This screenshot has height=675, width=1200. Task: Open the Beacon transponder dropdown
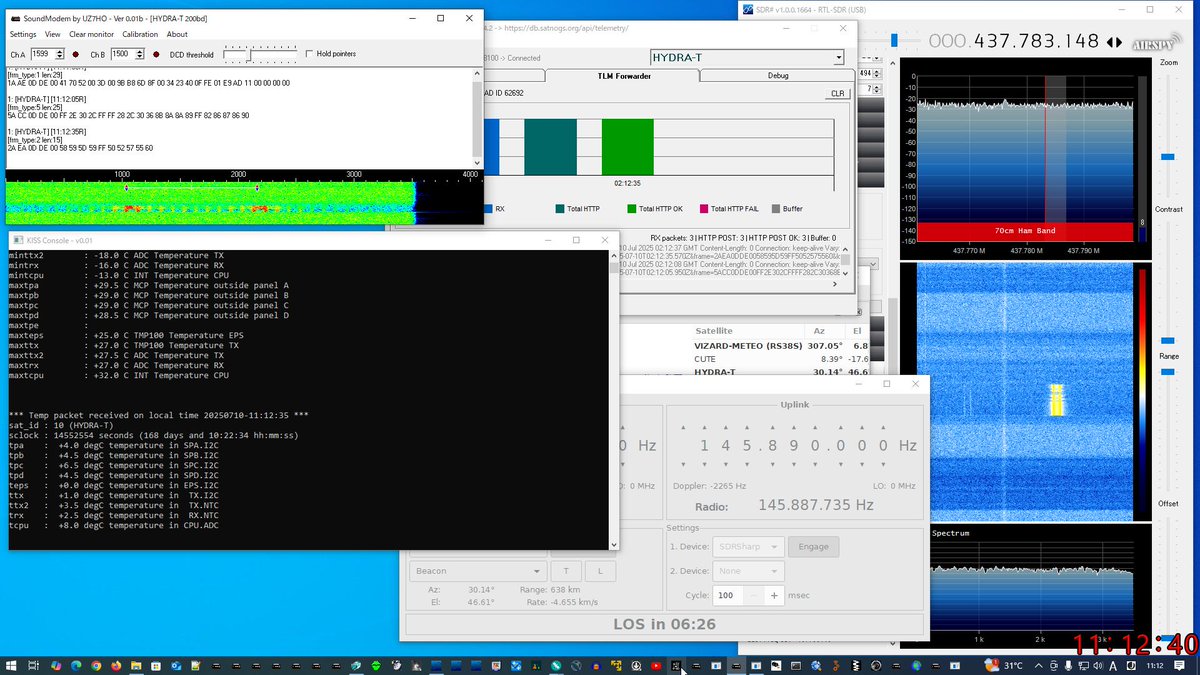477,571
